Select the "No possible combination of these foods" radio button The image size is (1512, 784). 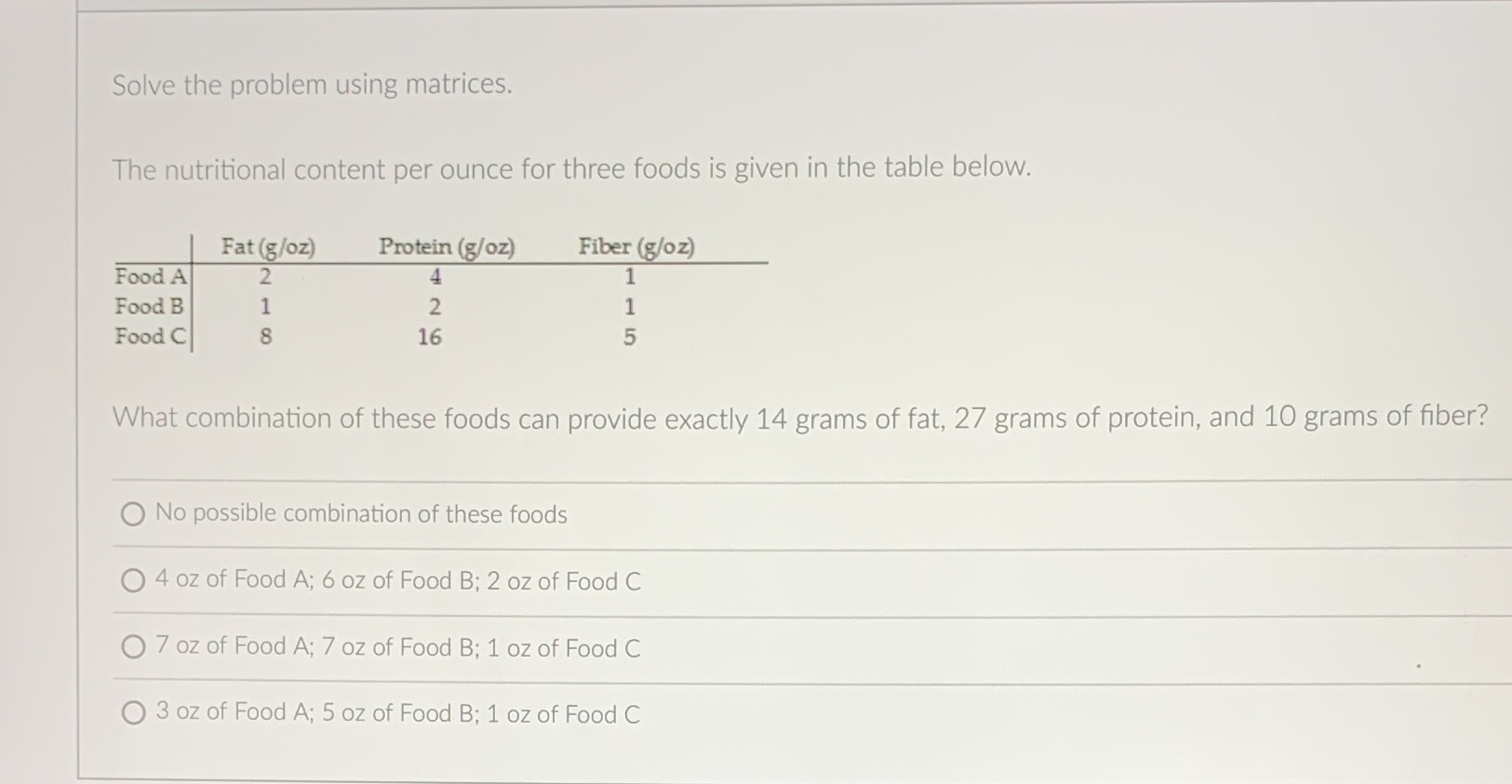click(132, 512)
